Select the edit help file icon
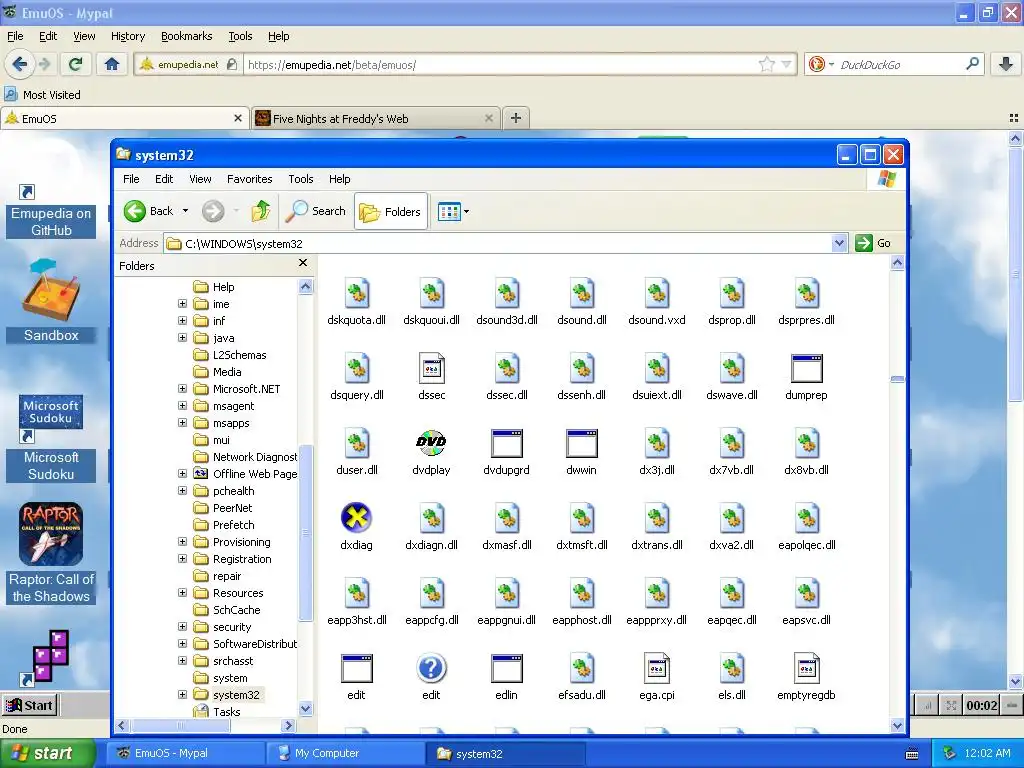The image size is (1024, 768). [431, 669]
